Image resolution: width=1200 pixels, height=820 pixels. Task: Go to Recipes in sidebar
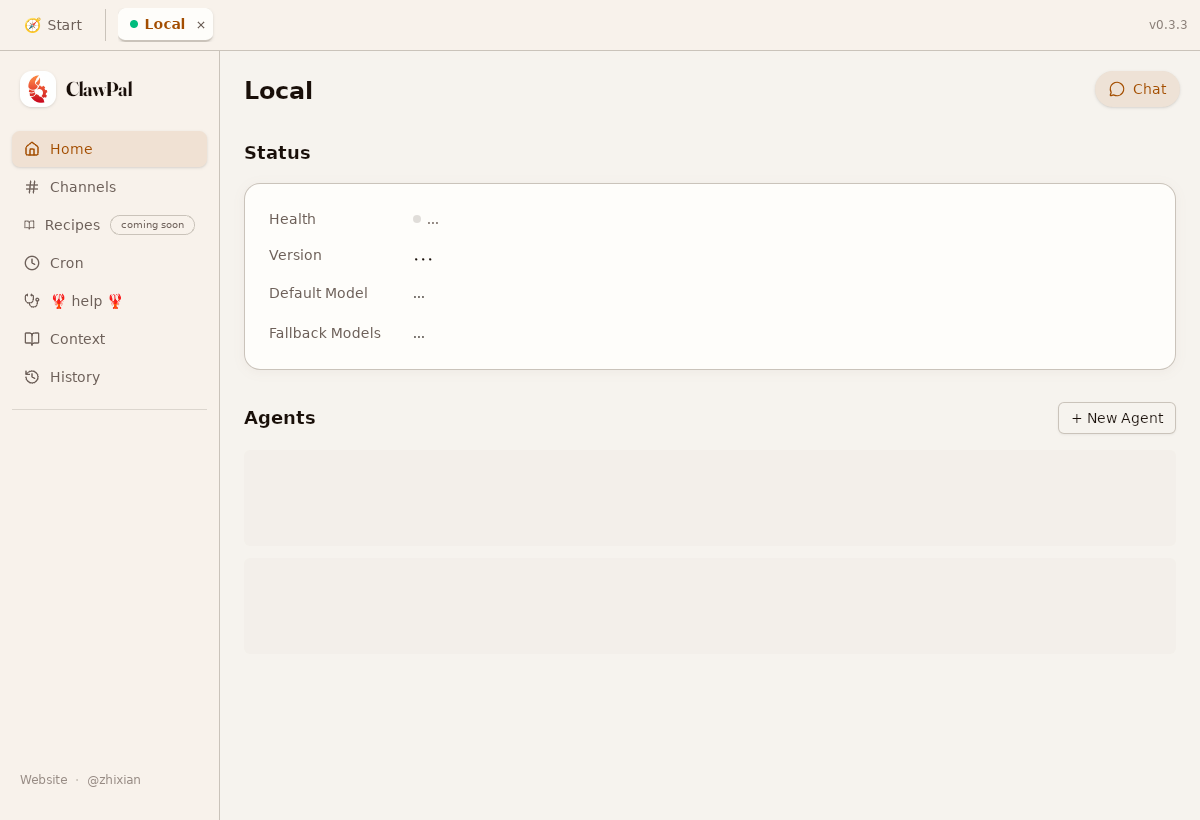[110, 225]
